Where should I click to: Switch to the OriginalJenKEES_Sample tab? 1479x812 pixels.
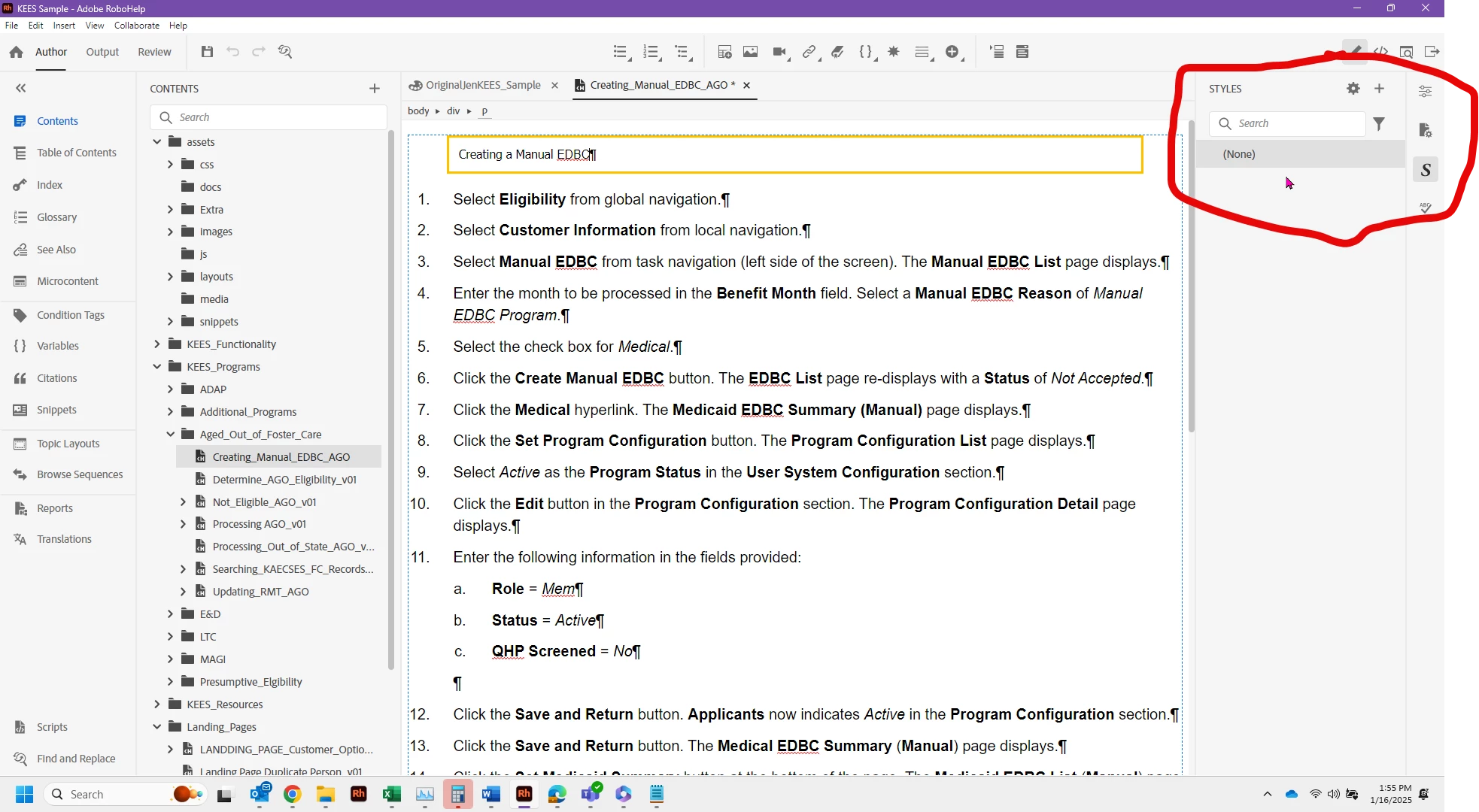482,85
